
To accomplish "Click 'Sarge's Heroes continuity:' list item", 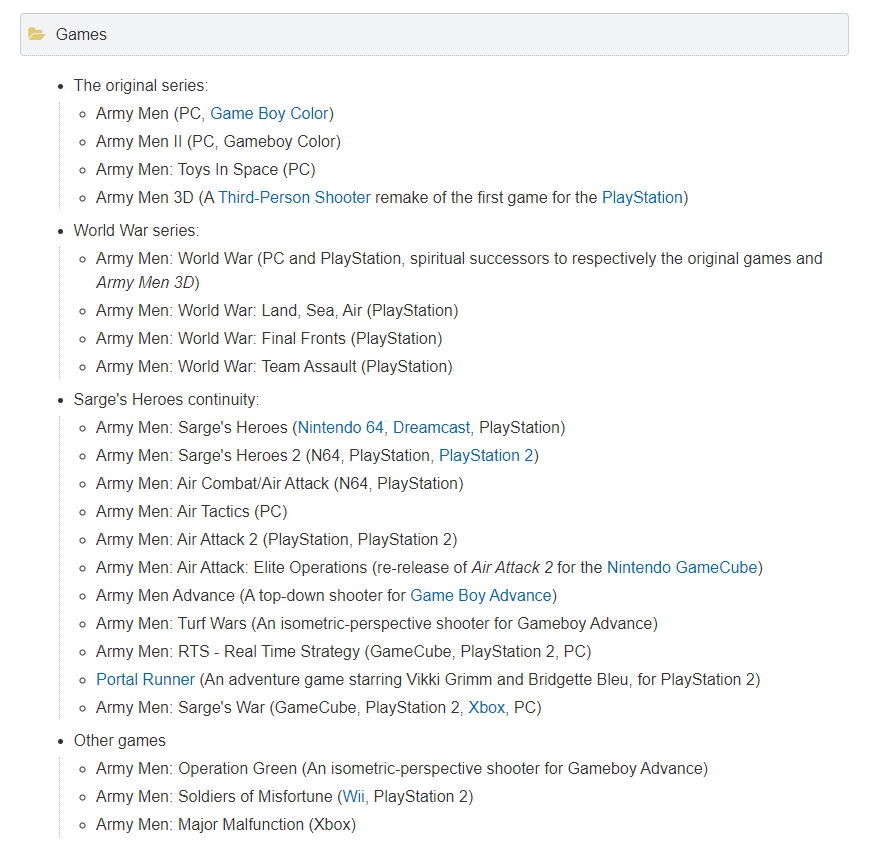I will 166,400.
